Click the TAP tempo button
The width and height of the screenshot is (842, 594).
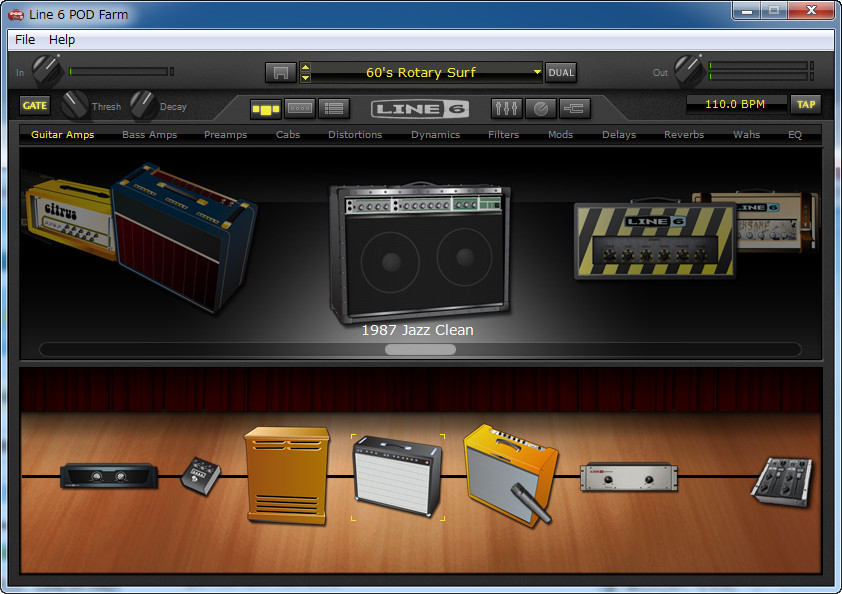coord(805,105)
